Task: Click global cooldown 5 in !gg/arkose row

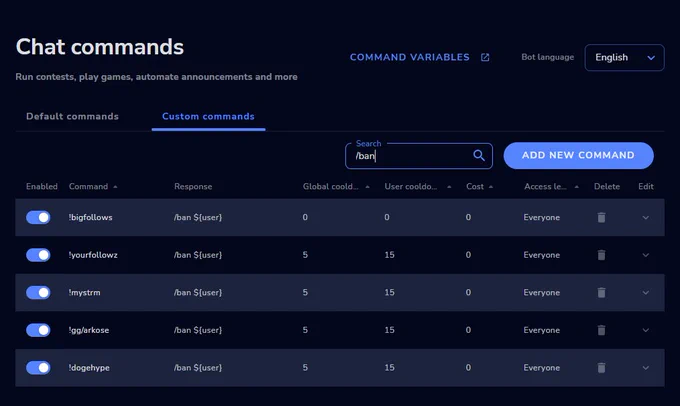Action: tap(305, 330)
